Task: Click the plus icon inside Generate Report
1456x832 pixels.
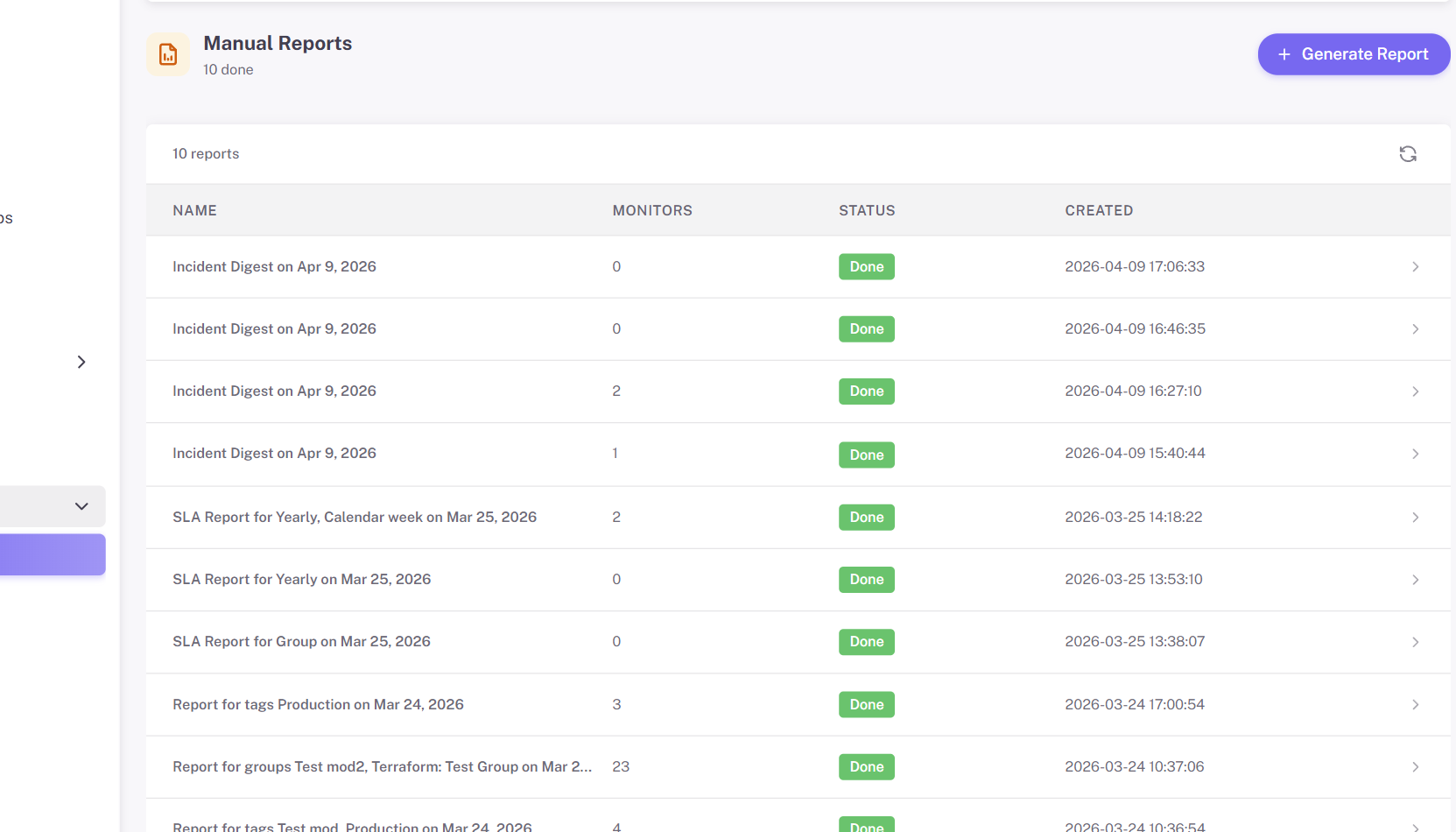Action: tap(1284, 54)
